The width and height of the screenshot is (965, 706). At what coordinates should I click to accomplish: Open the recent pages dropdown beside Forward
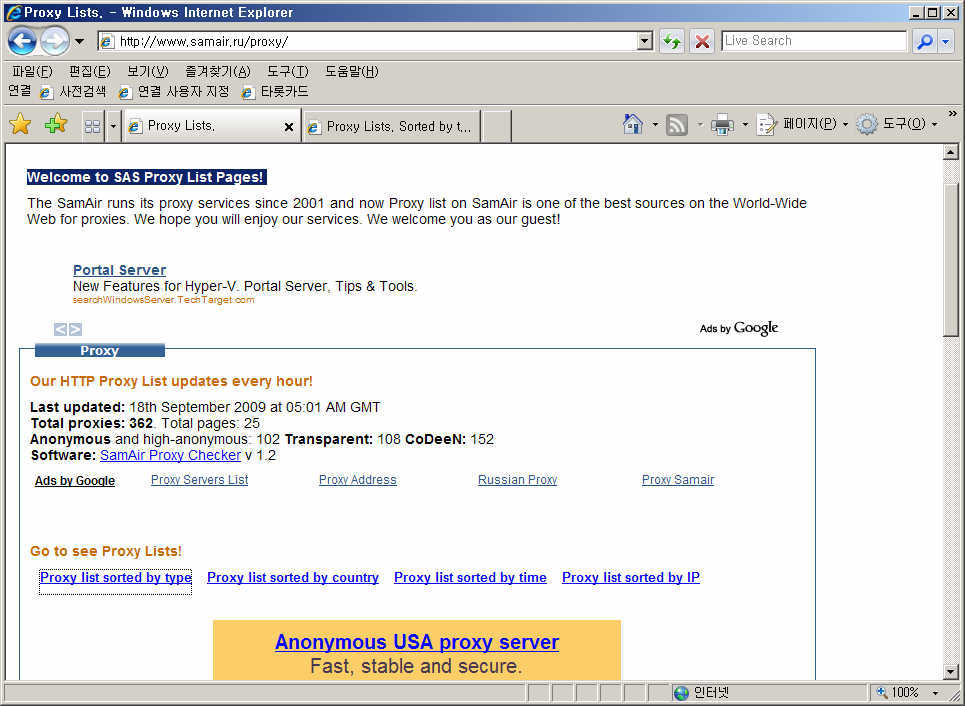pos(79,41)
